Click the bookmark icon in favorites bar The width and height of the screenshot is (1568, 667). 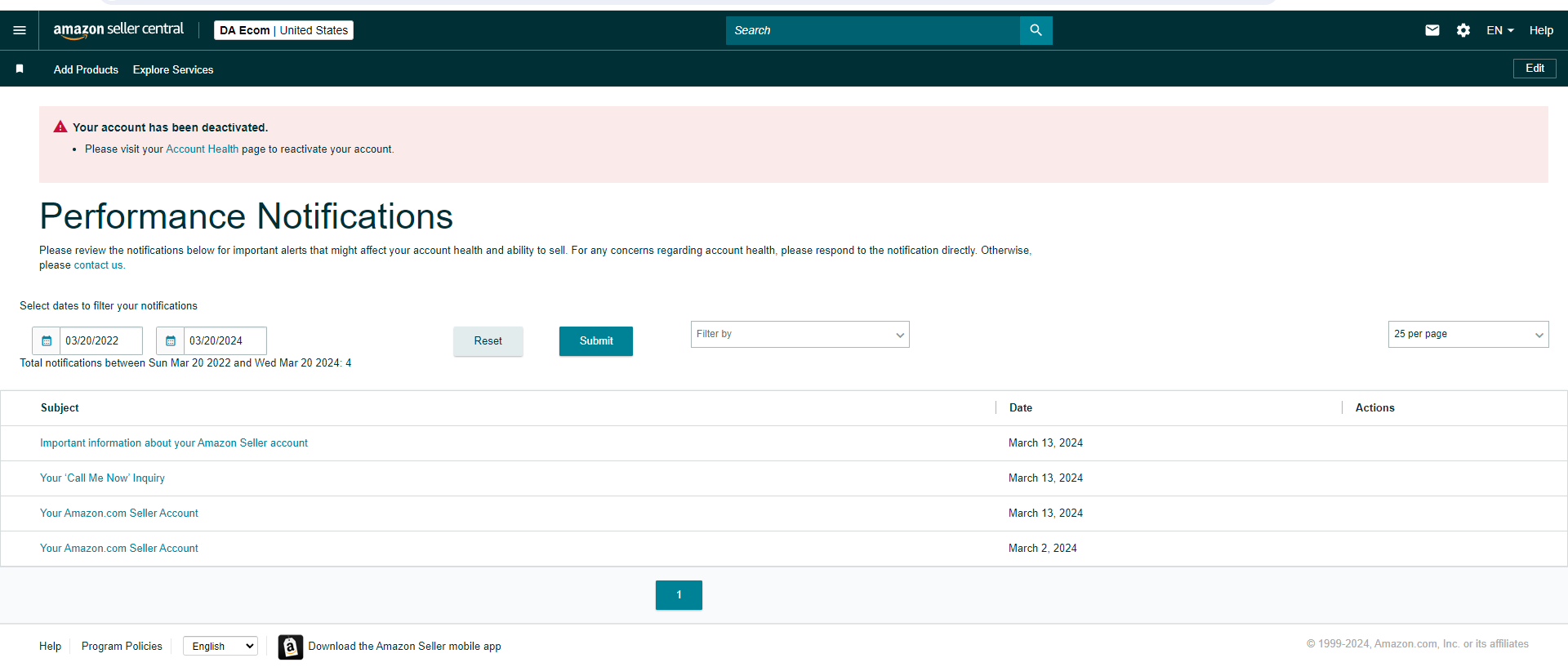[20, 69]
